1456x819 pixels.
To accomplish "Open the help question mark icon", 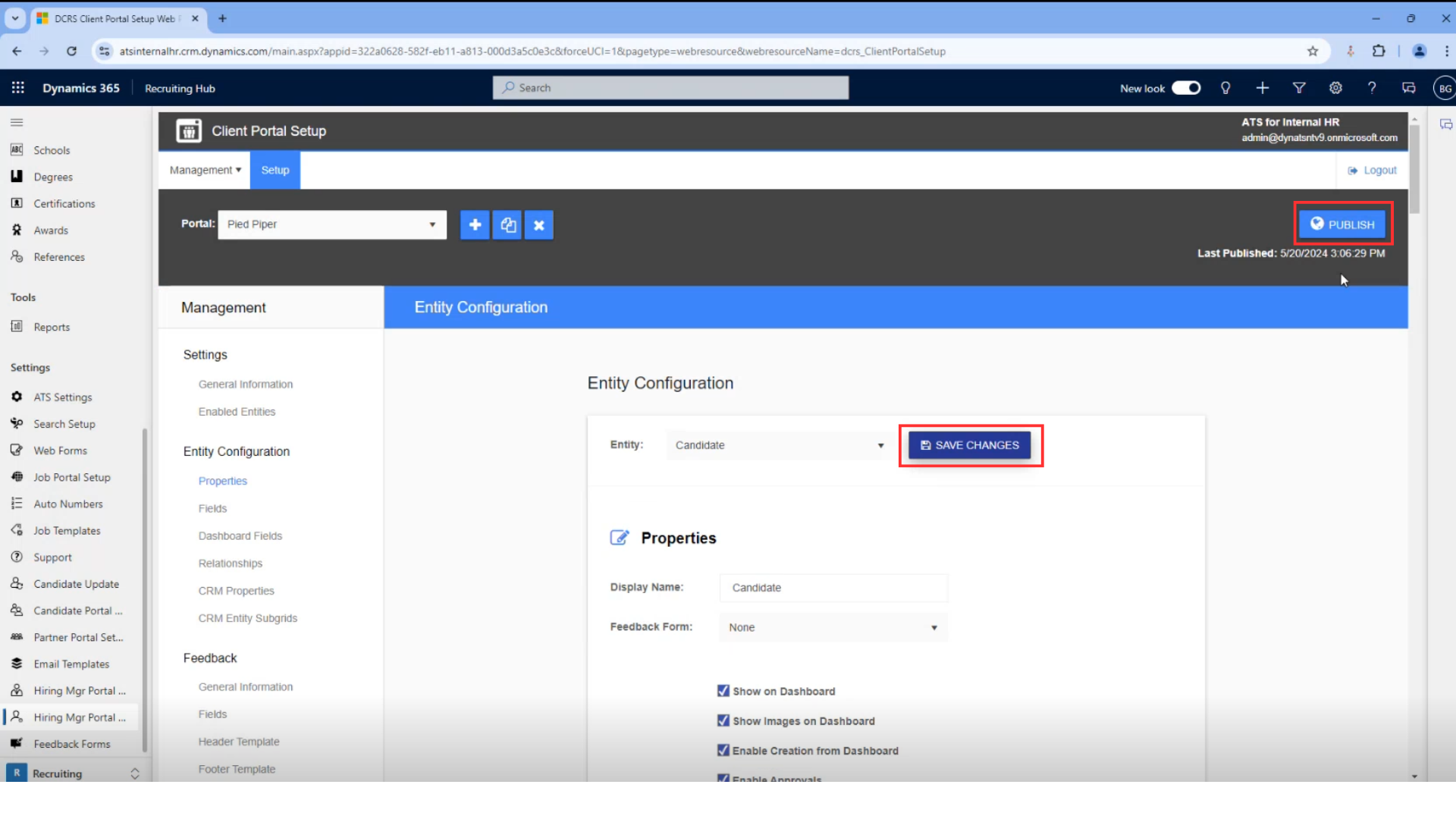I will [x=1372, y=88].
